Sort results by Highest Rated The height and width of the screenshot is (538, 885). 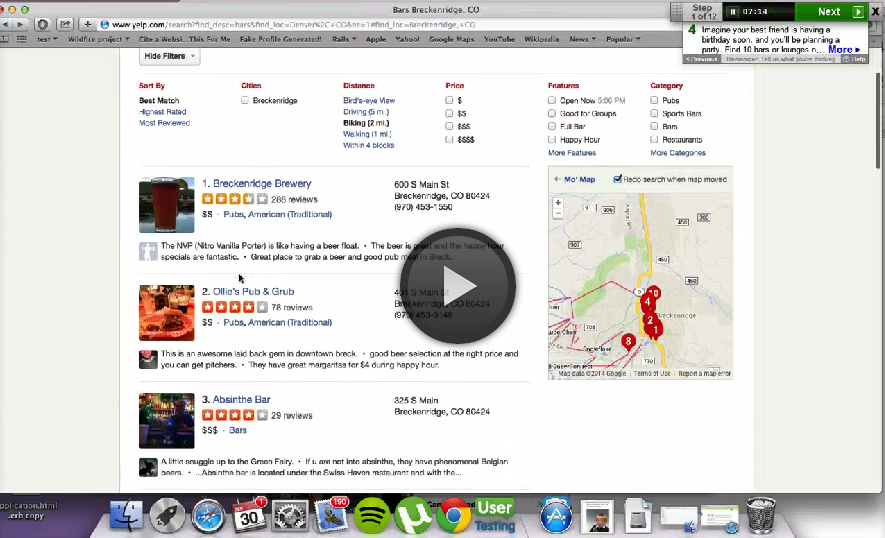pyautogui.click(x=162, y=112)
